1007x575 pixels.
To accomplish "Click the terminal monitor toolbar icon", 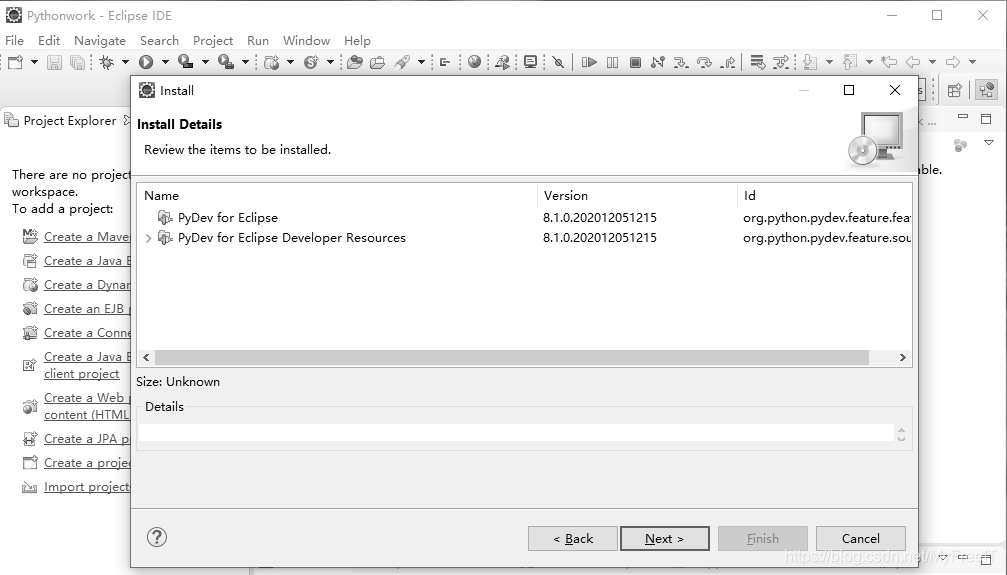I will pos(530,62).
